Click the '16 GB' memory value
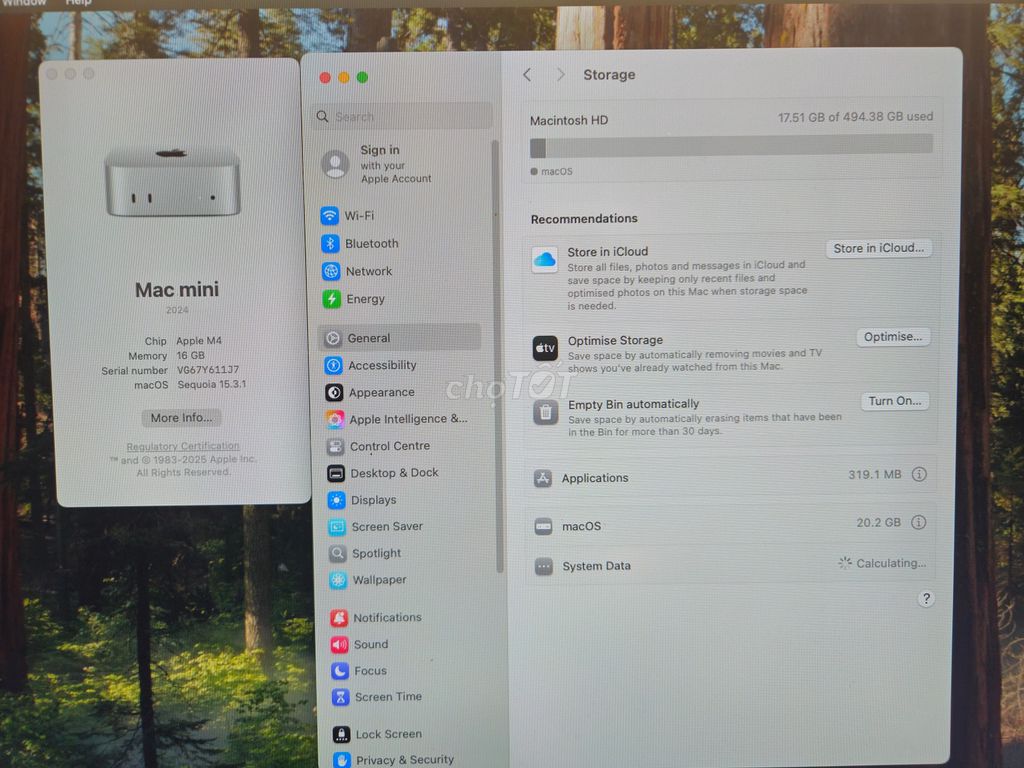Screen dimensions: 1024x768 click(190, 355)
